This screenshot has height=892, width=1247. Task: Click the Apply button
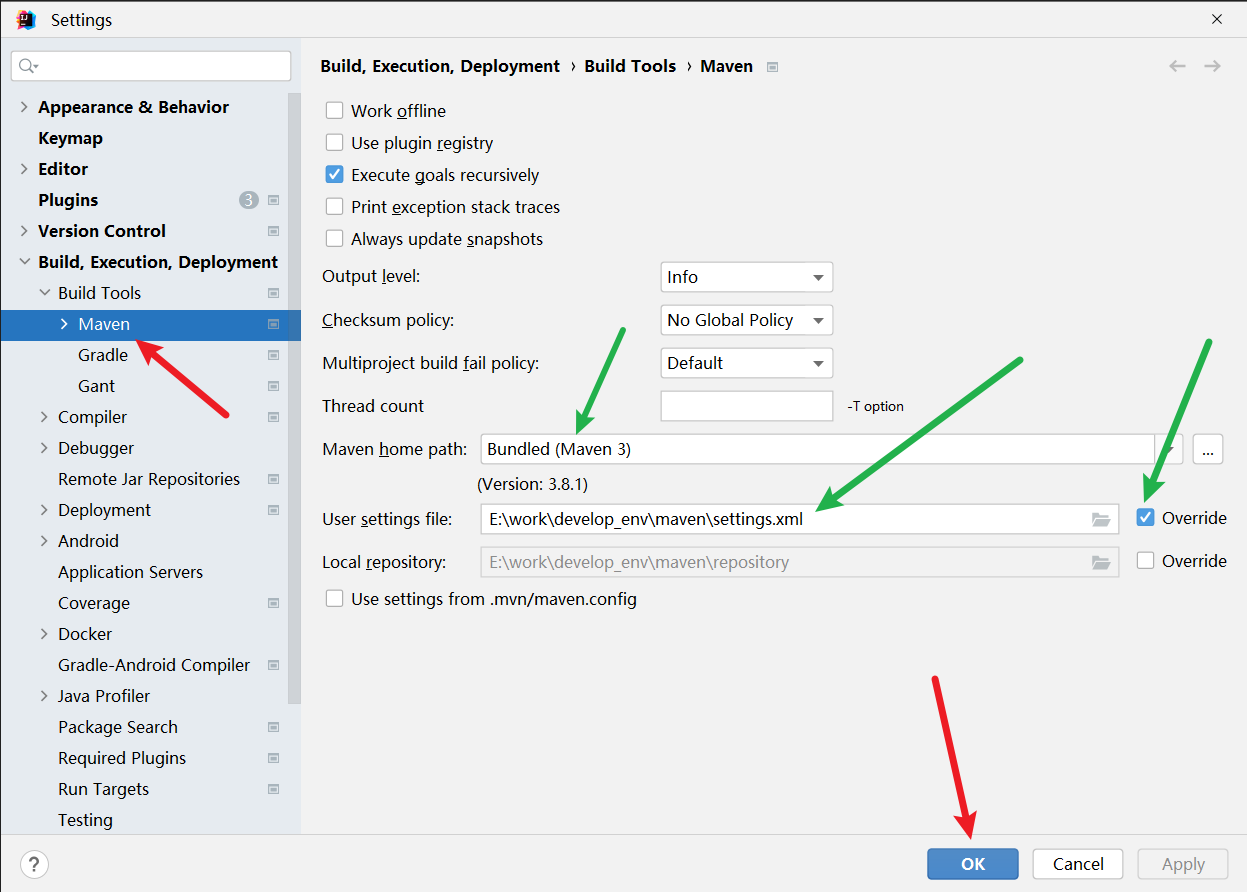click(1183, 864)
